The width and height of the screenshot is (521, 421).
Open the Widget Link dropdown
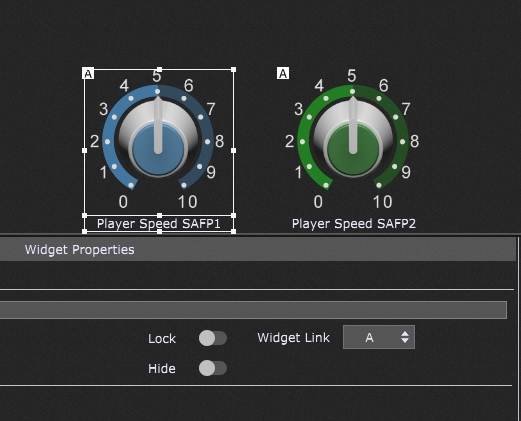(379, 337)
